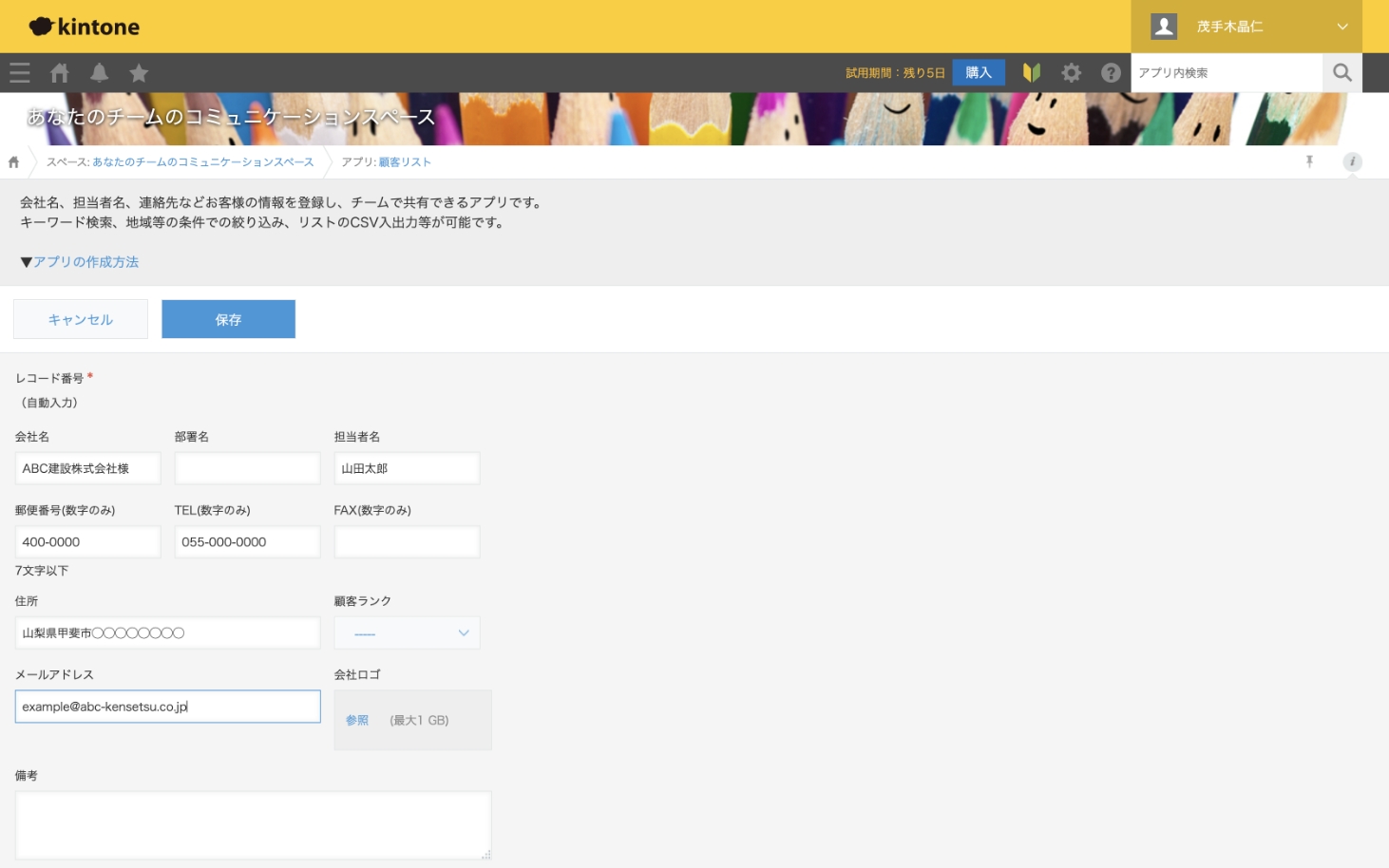Open the 顧客ランク dropdown
This screenshot has width=1389, height=868.
(407, 633)
